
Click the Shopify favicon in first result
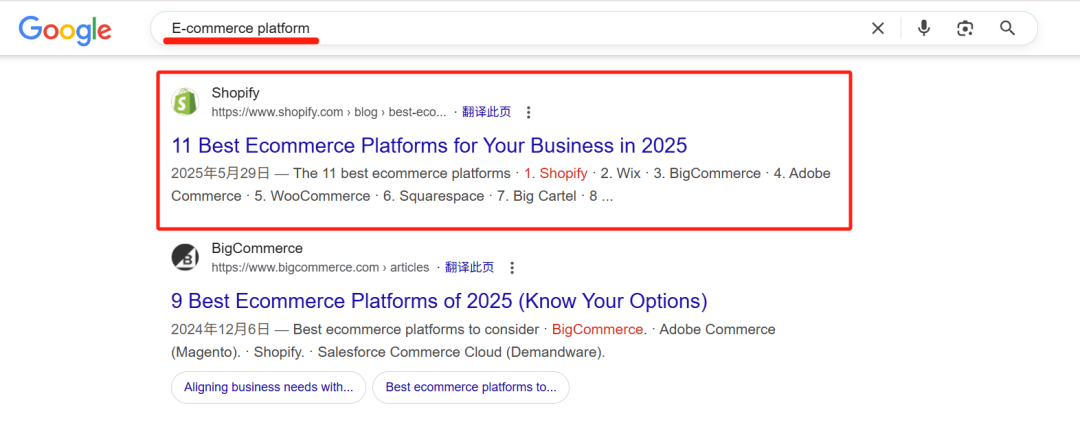pos(185,102)
